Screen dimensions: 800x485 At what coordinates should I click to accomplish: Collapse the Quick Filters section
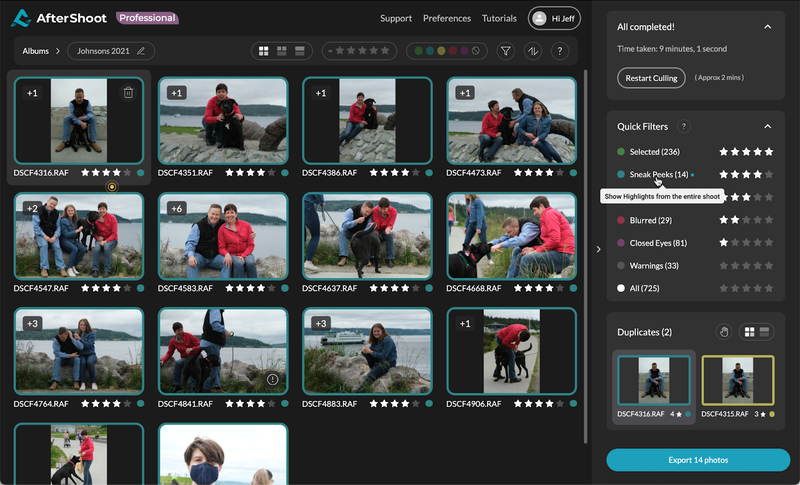[767, 127]
